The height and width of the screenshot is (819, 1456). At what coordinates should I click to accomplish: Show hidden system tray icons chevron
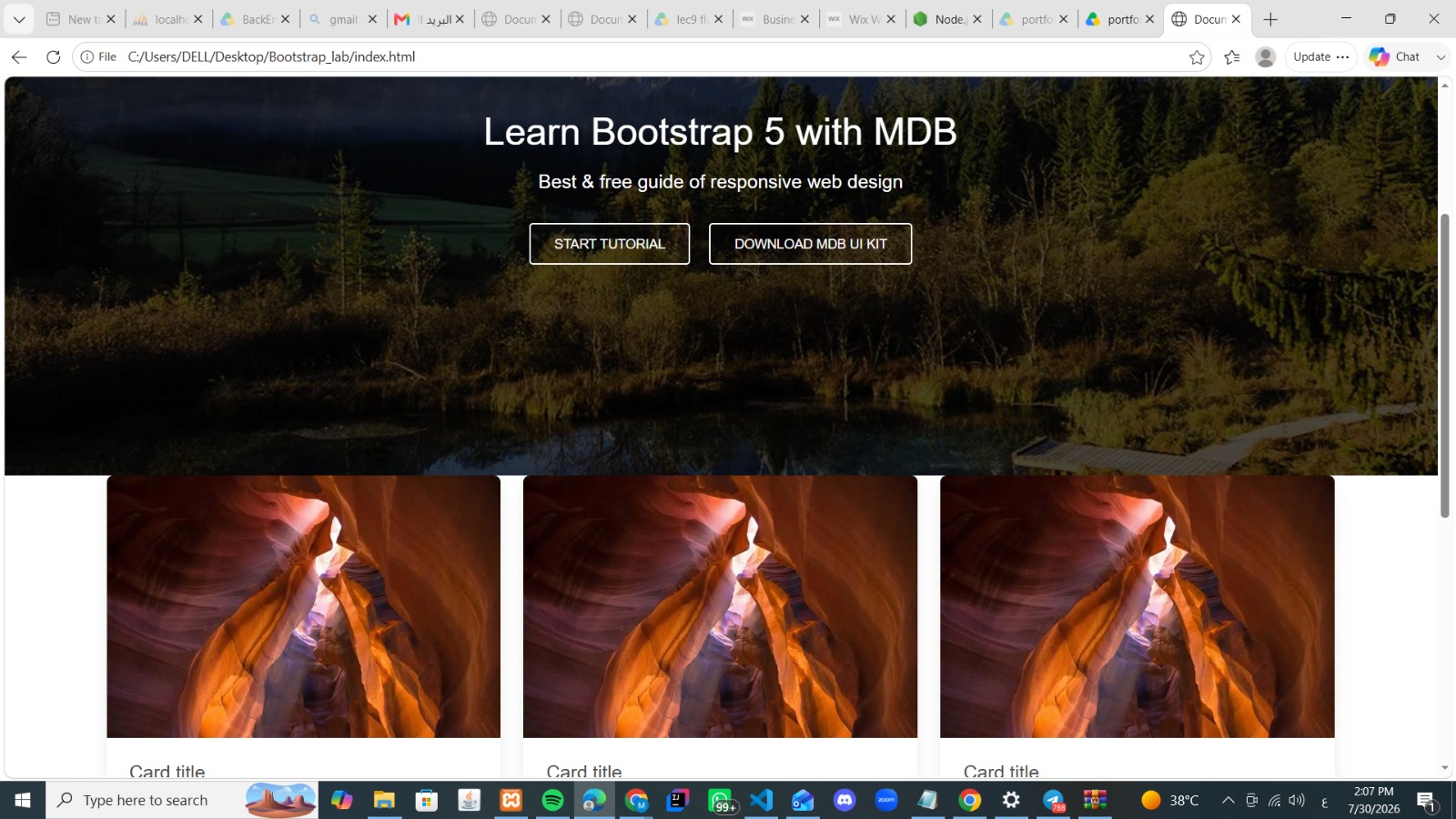click(x=1228, y=800)
